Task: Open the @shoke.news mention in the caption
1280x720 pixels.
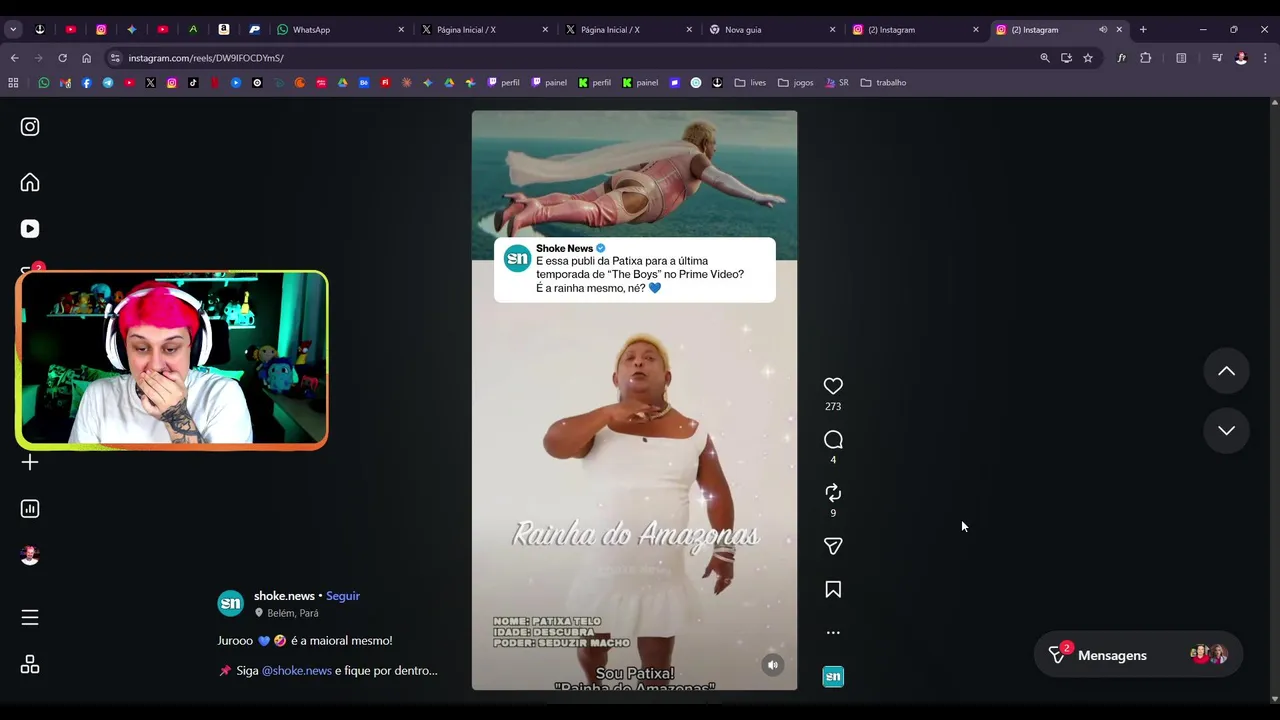Action: click(x=296, y=671)
